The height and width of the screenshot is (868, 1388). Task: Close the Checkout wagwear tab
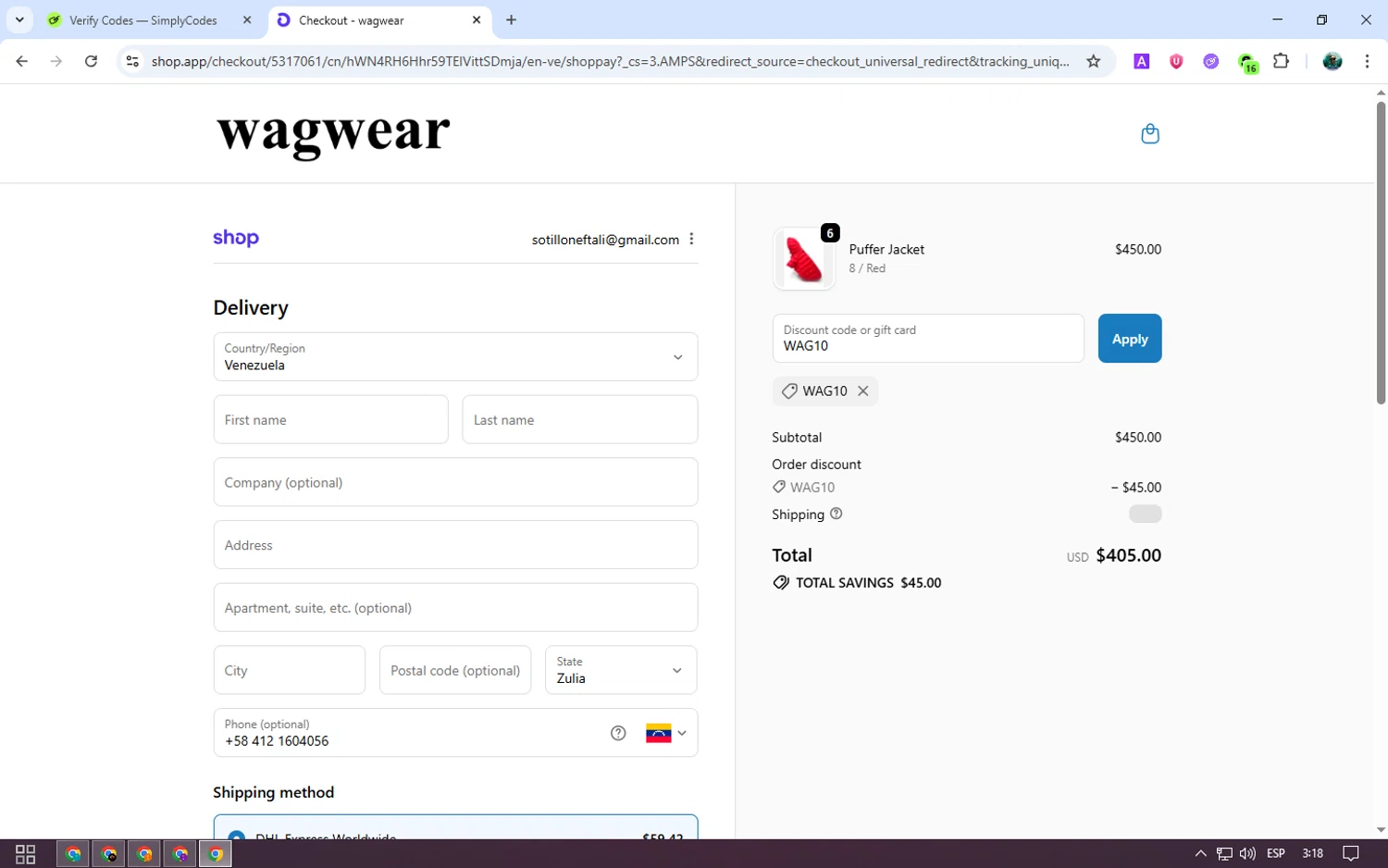coord(477,19)
